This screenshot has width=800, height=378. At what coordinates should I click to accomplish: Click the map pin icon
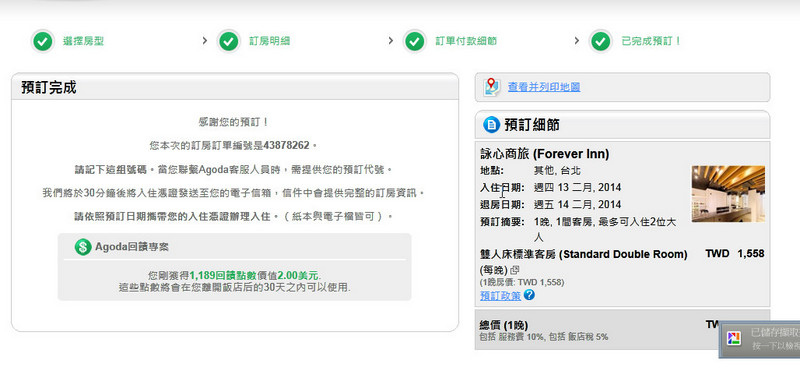[x=491, y=87]
